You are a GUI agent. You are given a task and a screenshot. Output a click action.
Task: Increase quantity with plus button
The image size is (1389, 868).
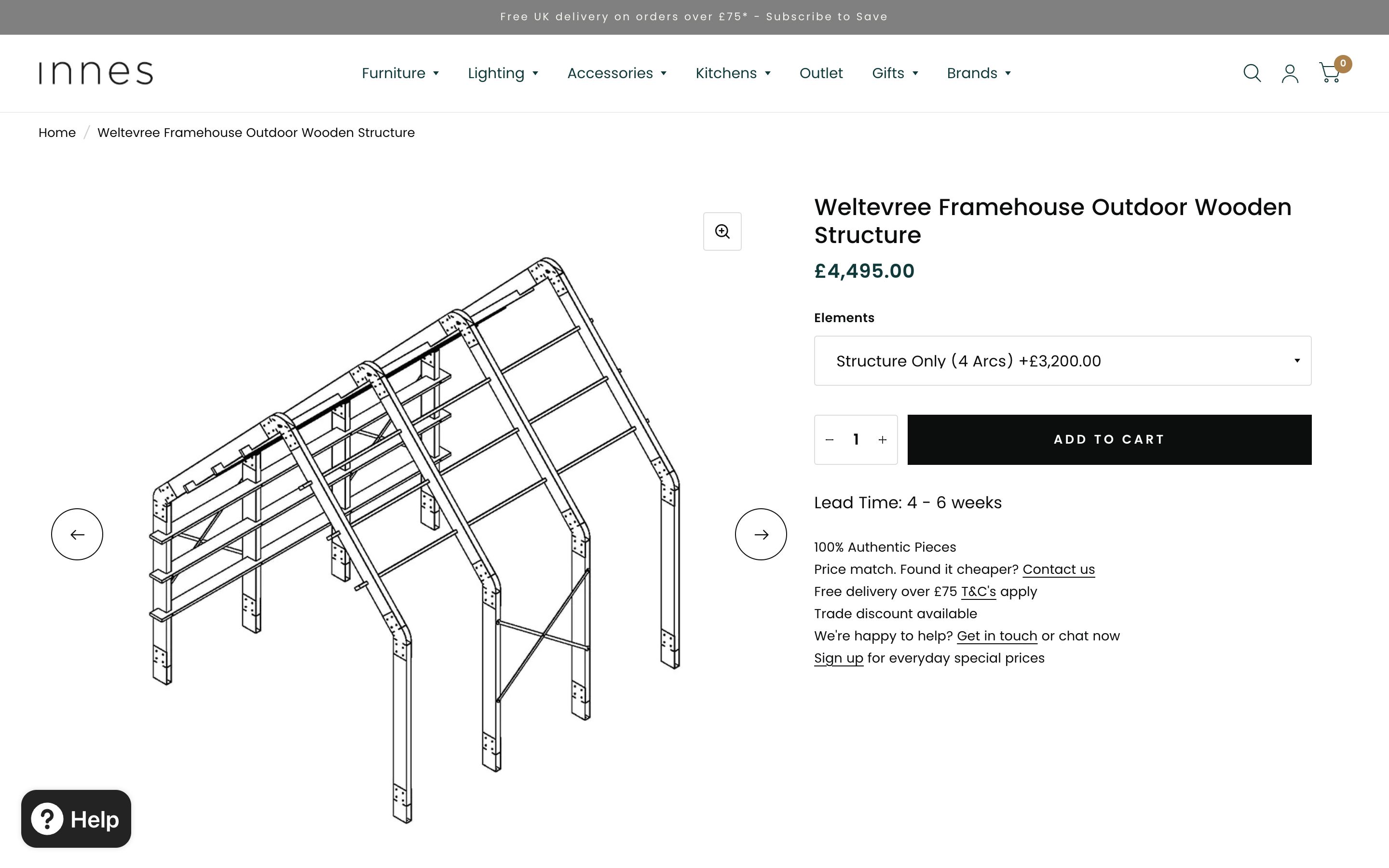point(883,440)
